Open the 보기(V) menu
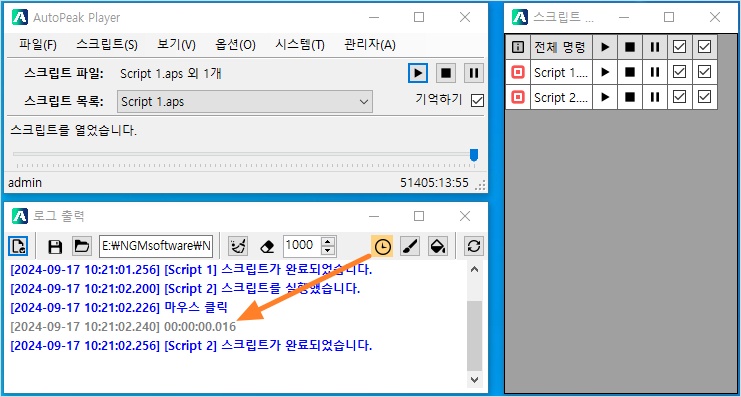This screenshot has height=397, width=741. [176, 45]
